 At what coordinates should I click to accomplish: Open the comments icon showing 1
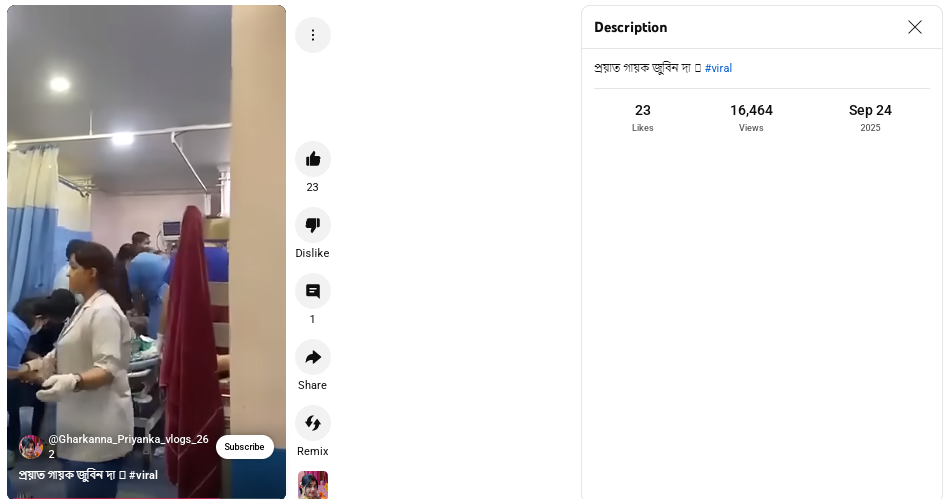(x=313, y=291)
